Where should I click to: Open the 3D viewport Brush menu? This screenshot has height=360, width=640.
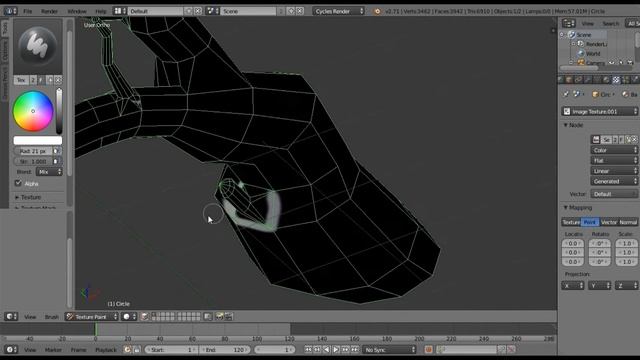pyautogui.click(x=52, y=317)
